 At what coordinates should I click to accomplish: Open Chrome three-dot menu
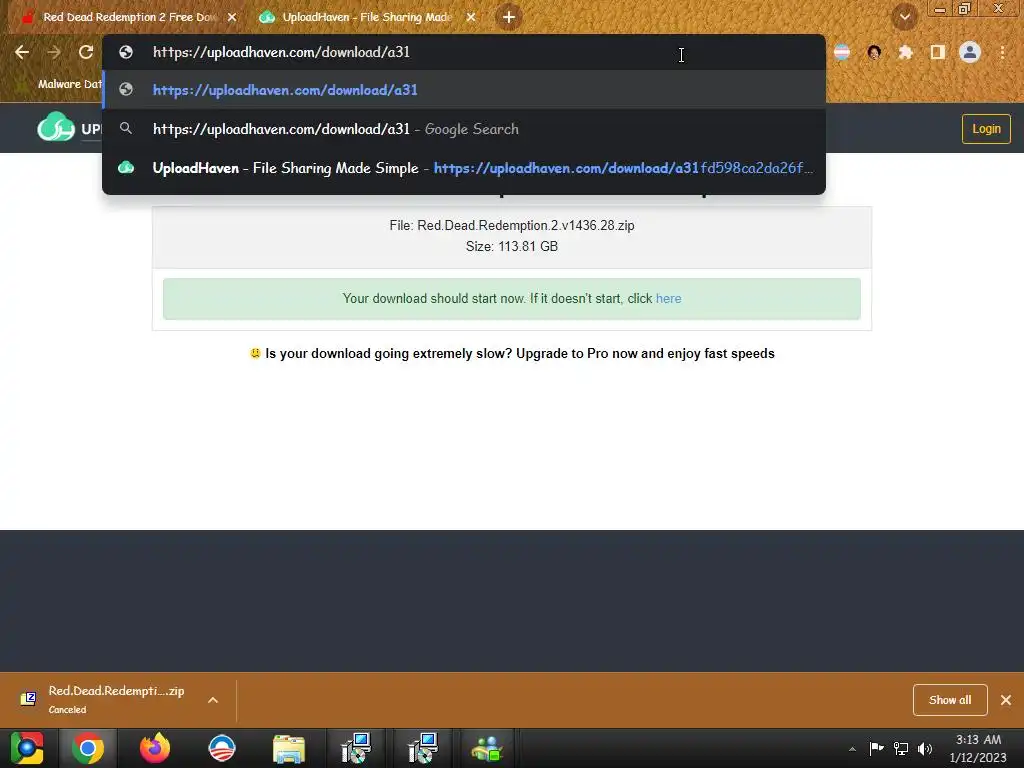(x=1002, y=52)
